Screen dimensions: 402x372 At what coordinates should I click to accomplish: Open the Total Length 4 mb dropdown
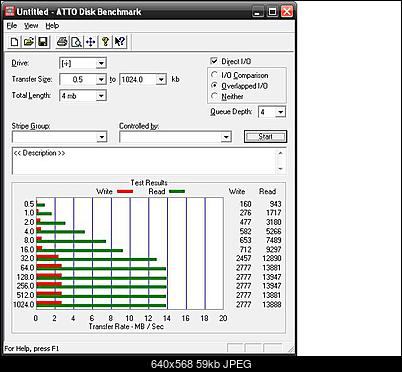[x=101, y=96]
